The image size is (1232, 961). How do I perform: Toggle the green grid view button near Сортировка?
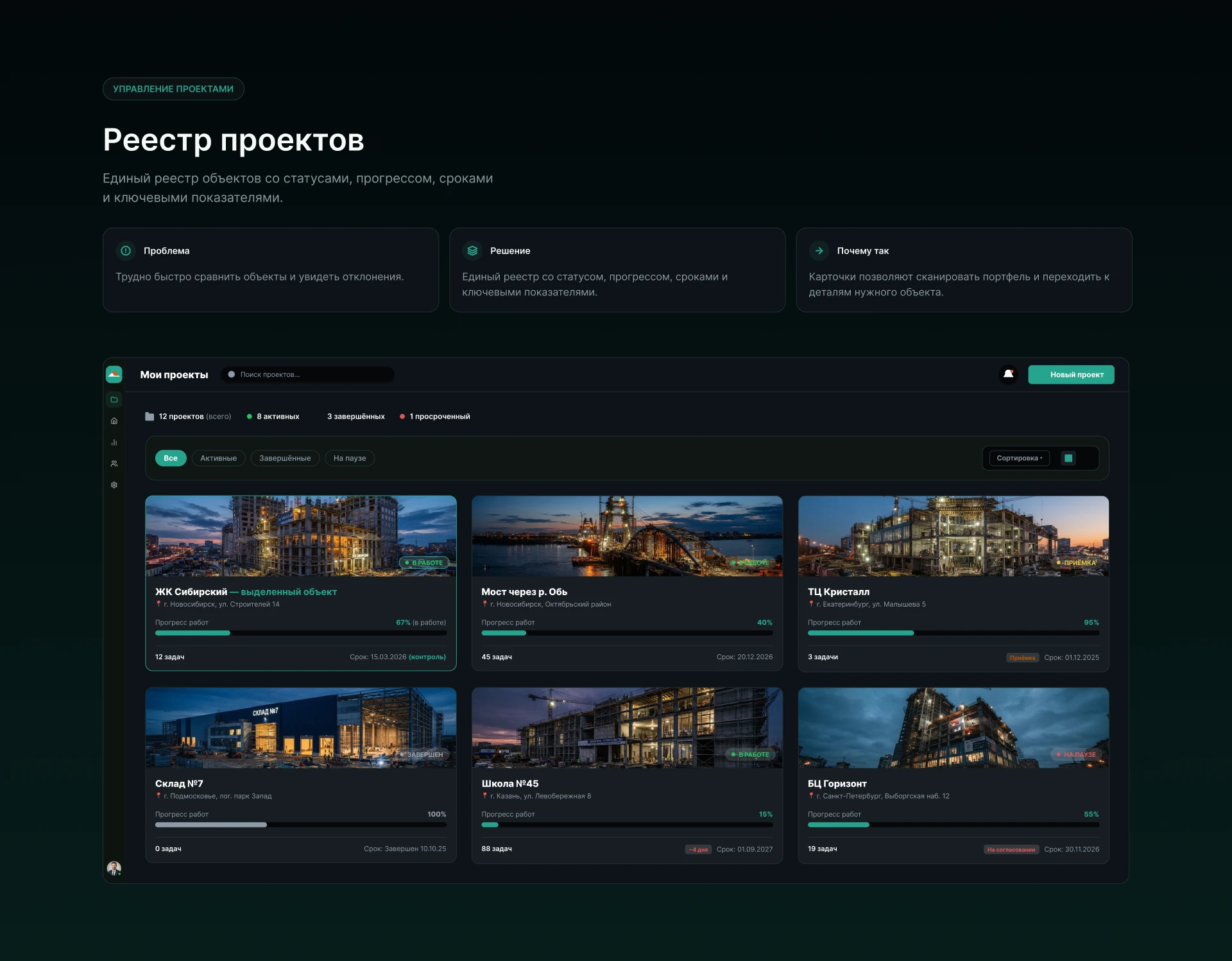click(x=1068, y=458)
